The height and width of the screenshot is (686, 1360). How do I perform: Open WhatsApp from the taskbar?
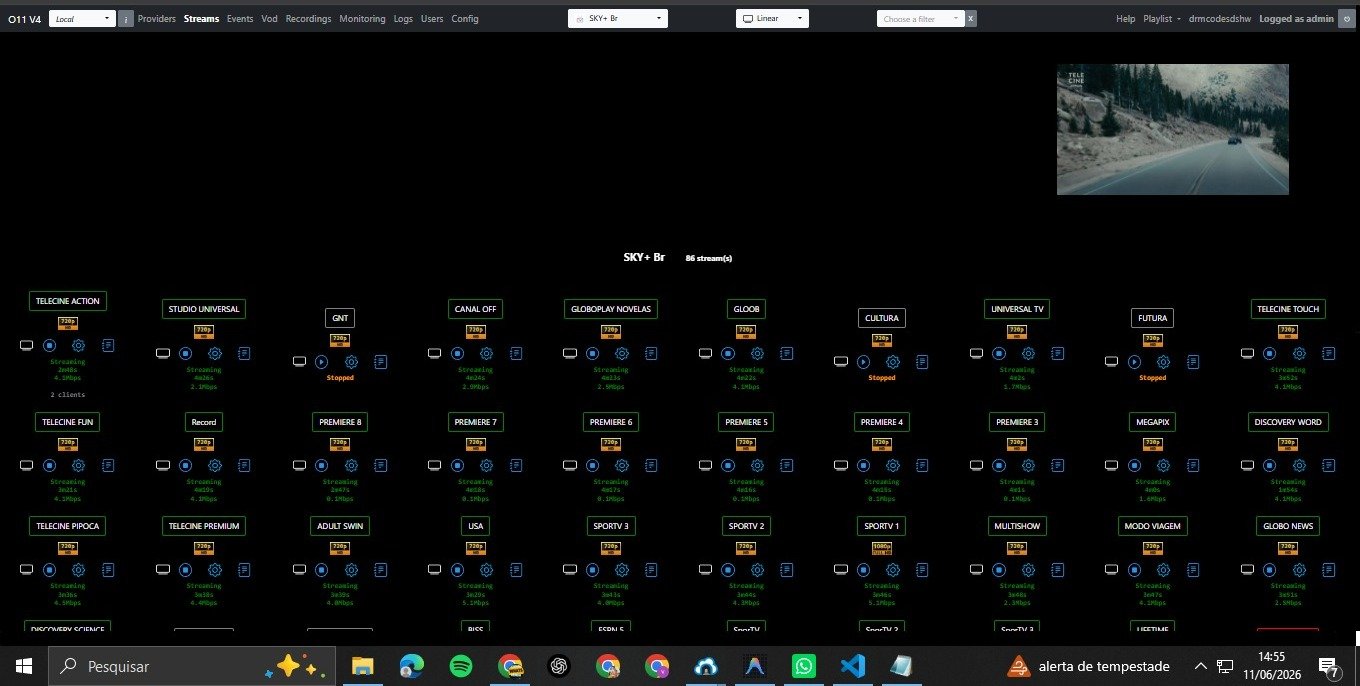point(803,666)
